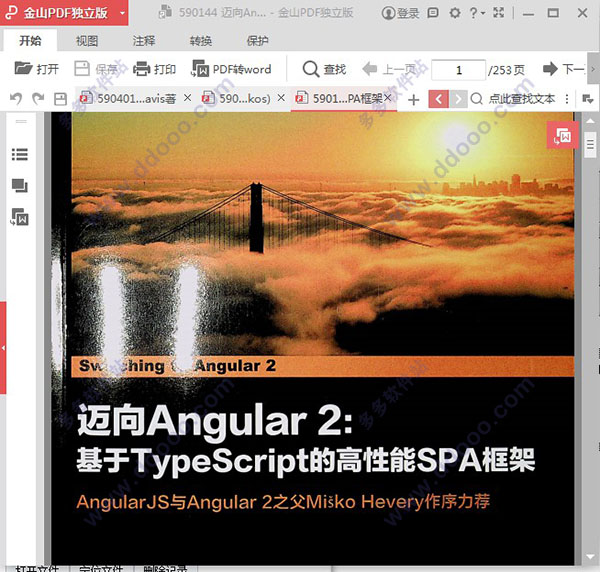Open the outline list panel icon
The height and width of the screenshot is (572, 600).
click(20, 155)
